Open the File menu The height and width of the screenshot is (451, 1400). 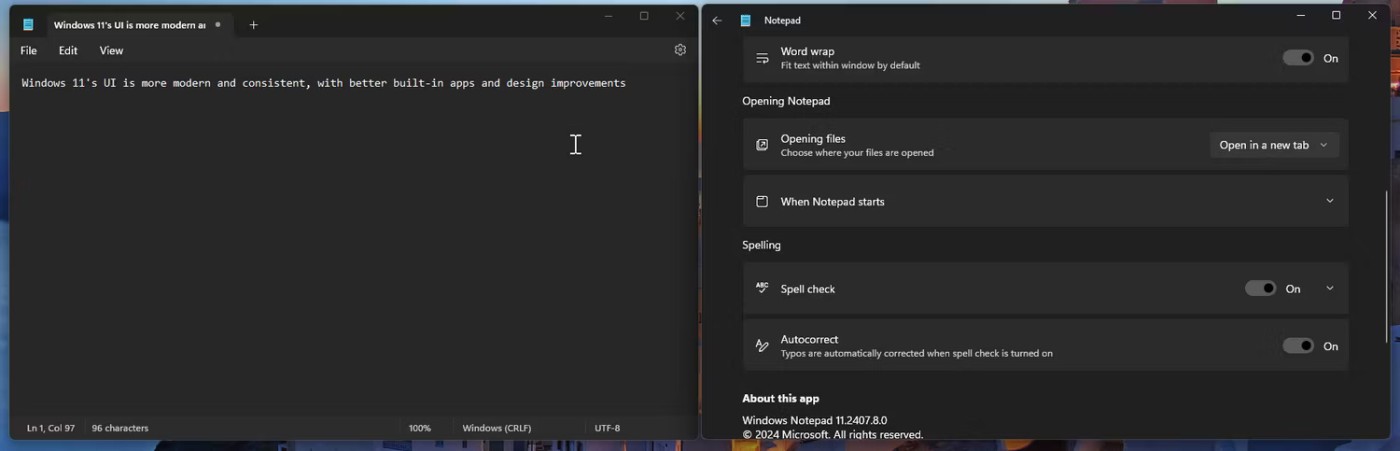(x=29, y=51)
